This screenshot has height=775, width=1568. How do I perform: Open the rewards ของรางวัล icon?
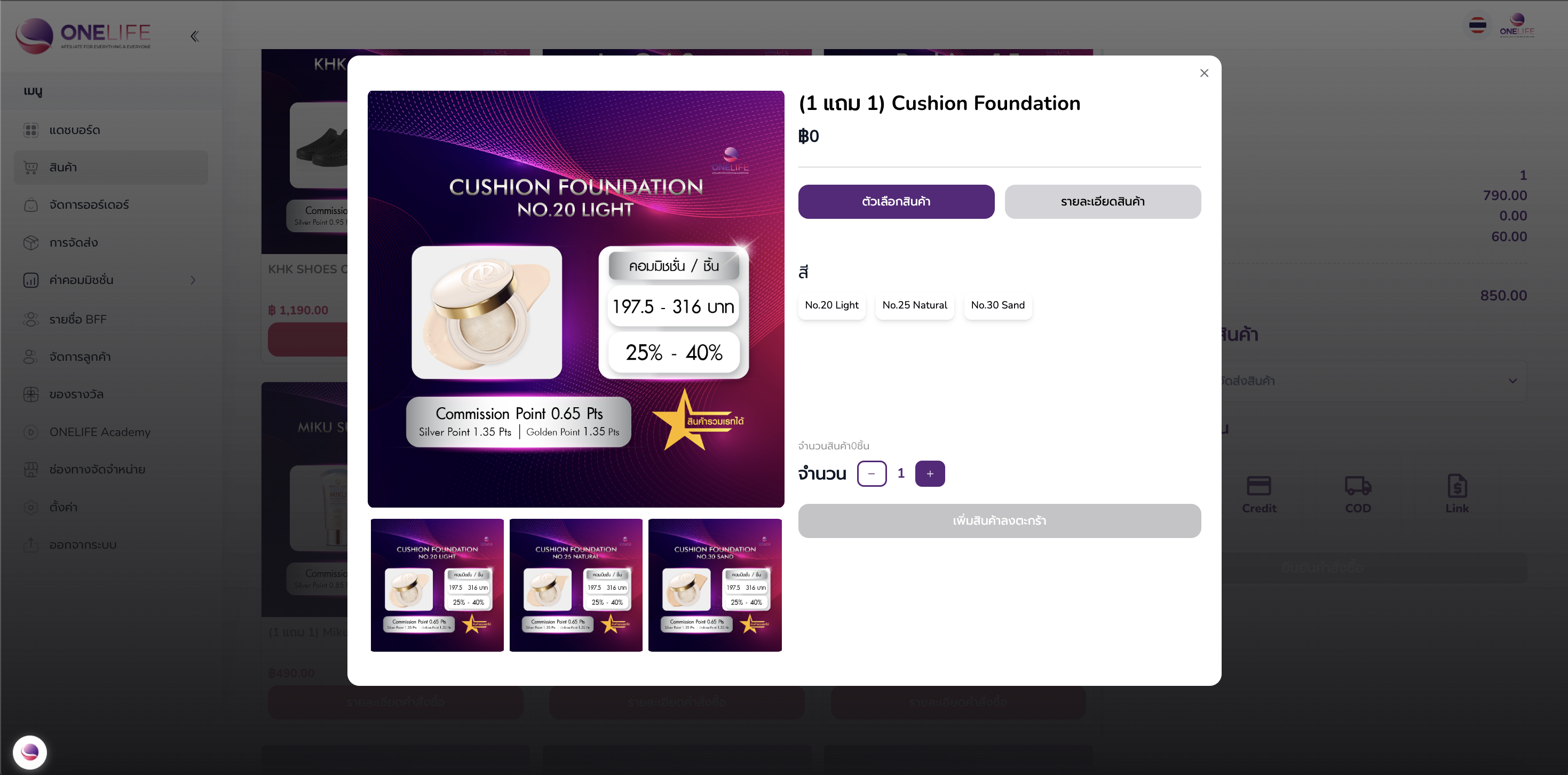[x=30, y=394]
